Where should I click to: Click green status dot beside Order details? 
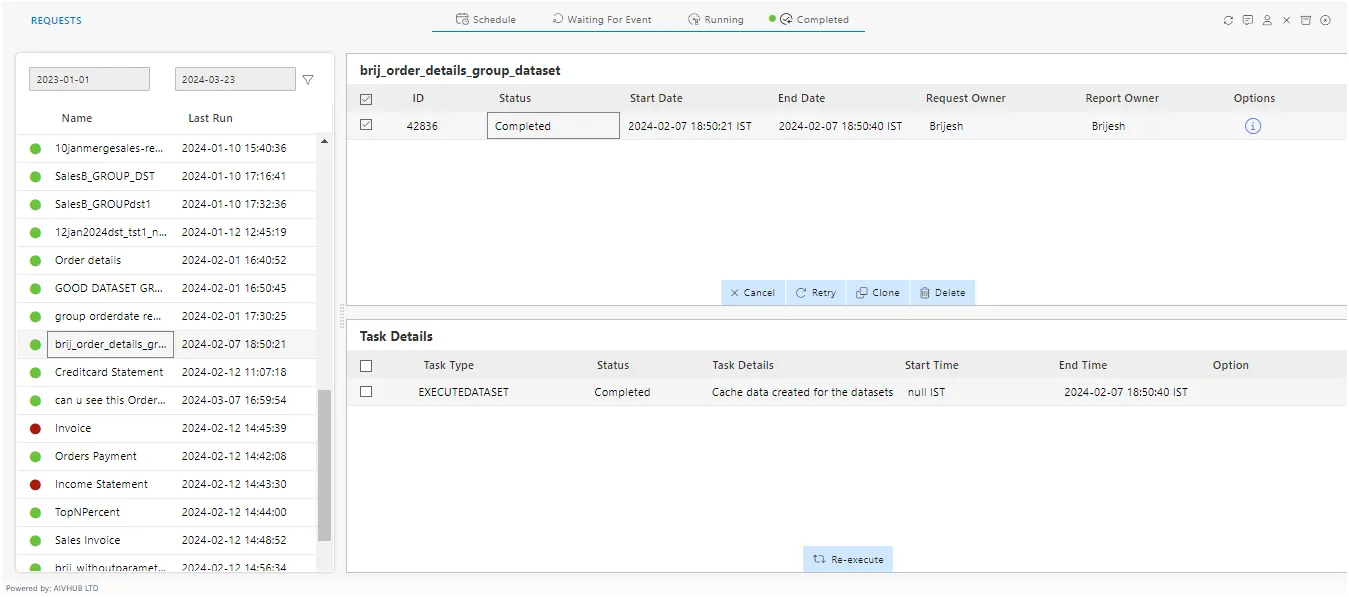(35, 261)
